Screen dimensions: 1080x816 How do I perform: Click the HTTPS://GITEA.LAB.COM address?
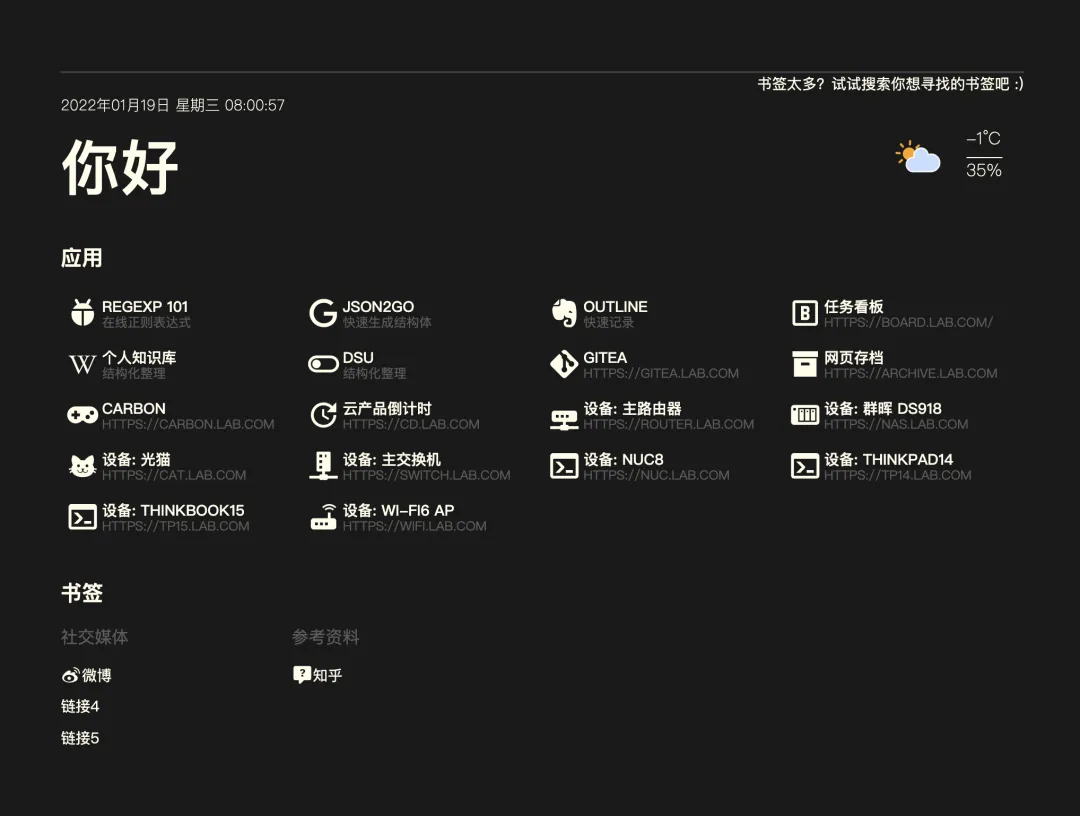coord(661,373)
